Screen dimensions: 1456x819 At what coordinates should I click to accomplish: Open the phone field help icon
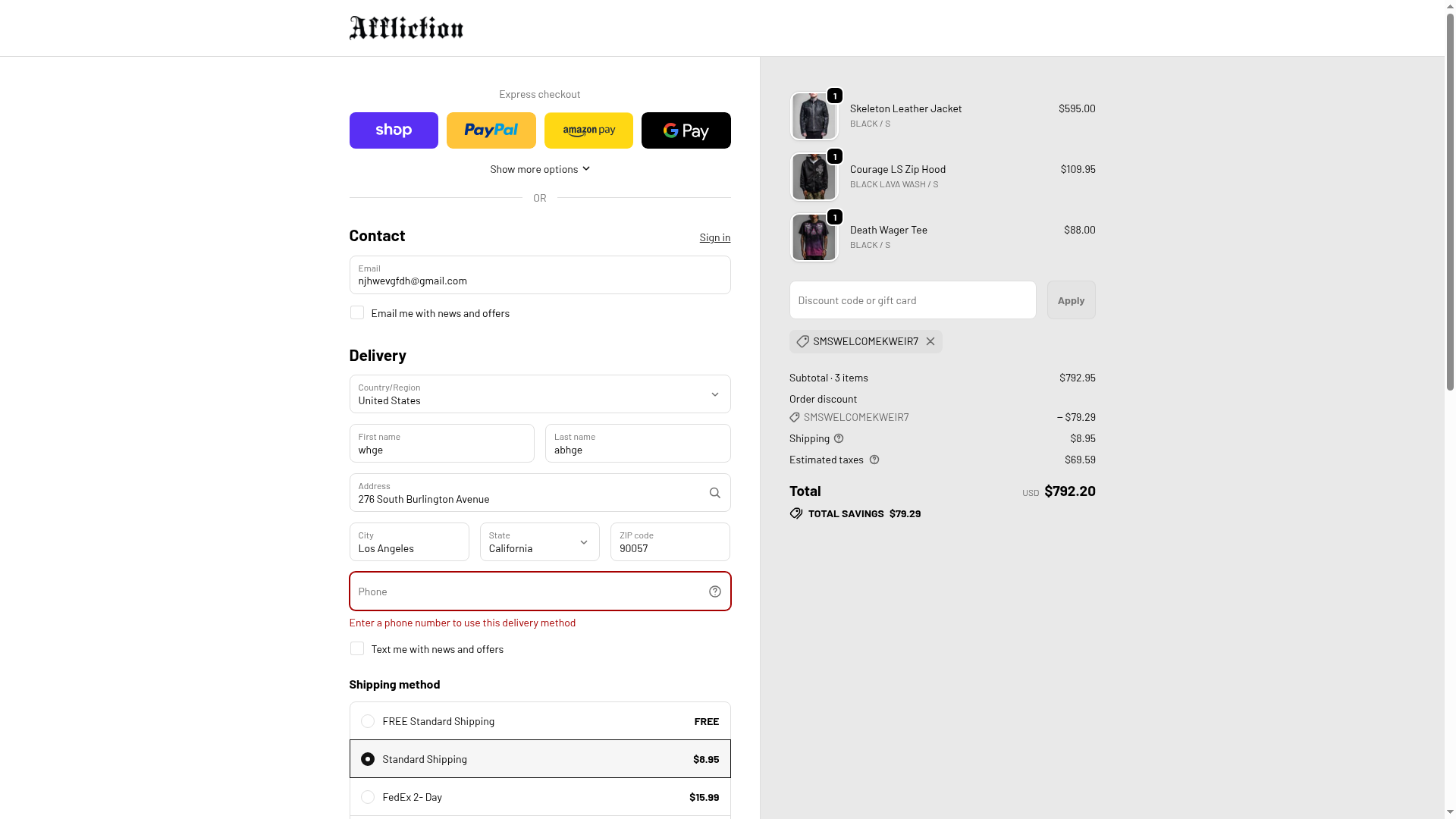click(x=714, y=591)
